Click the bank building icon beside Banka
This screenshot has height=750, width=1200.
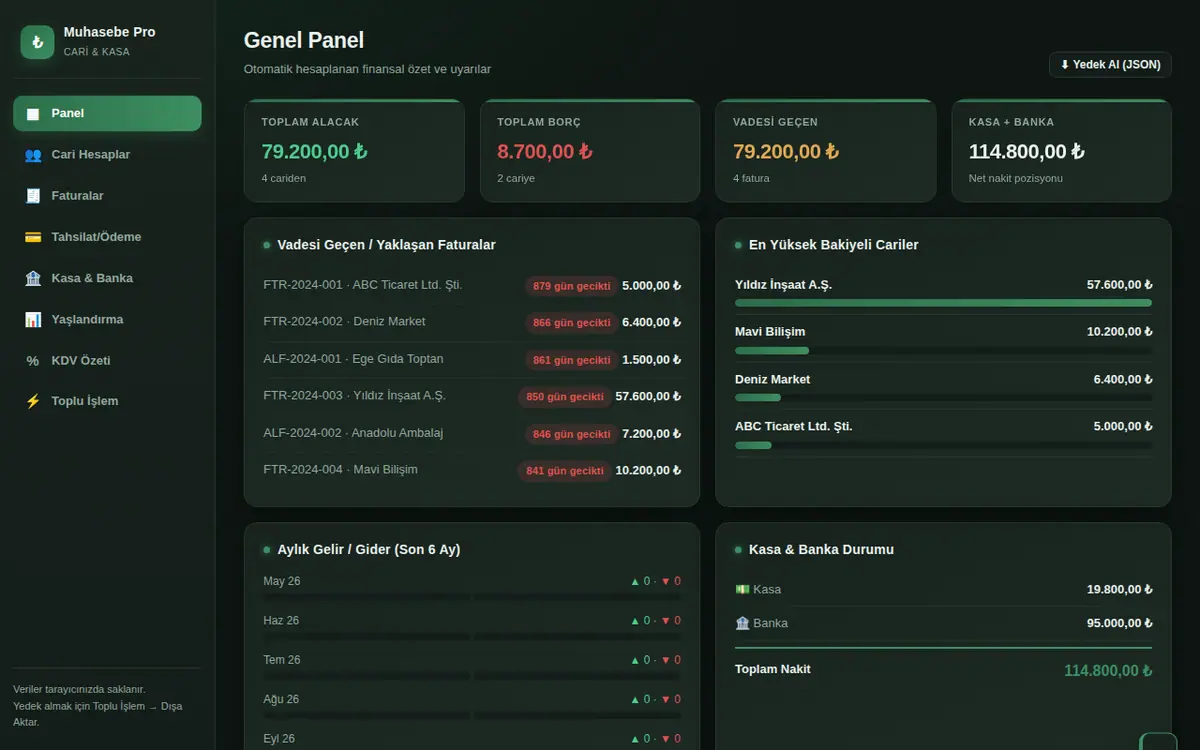[x=742, y=623]
